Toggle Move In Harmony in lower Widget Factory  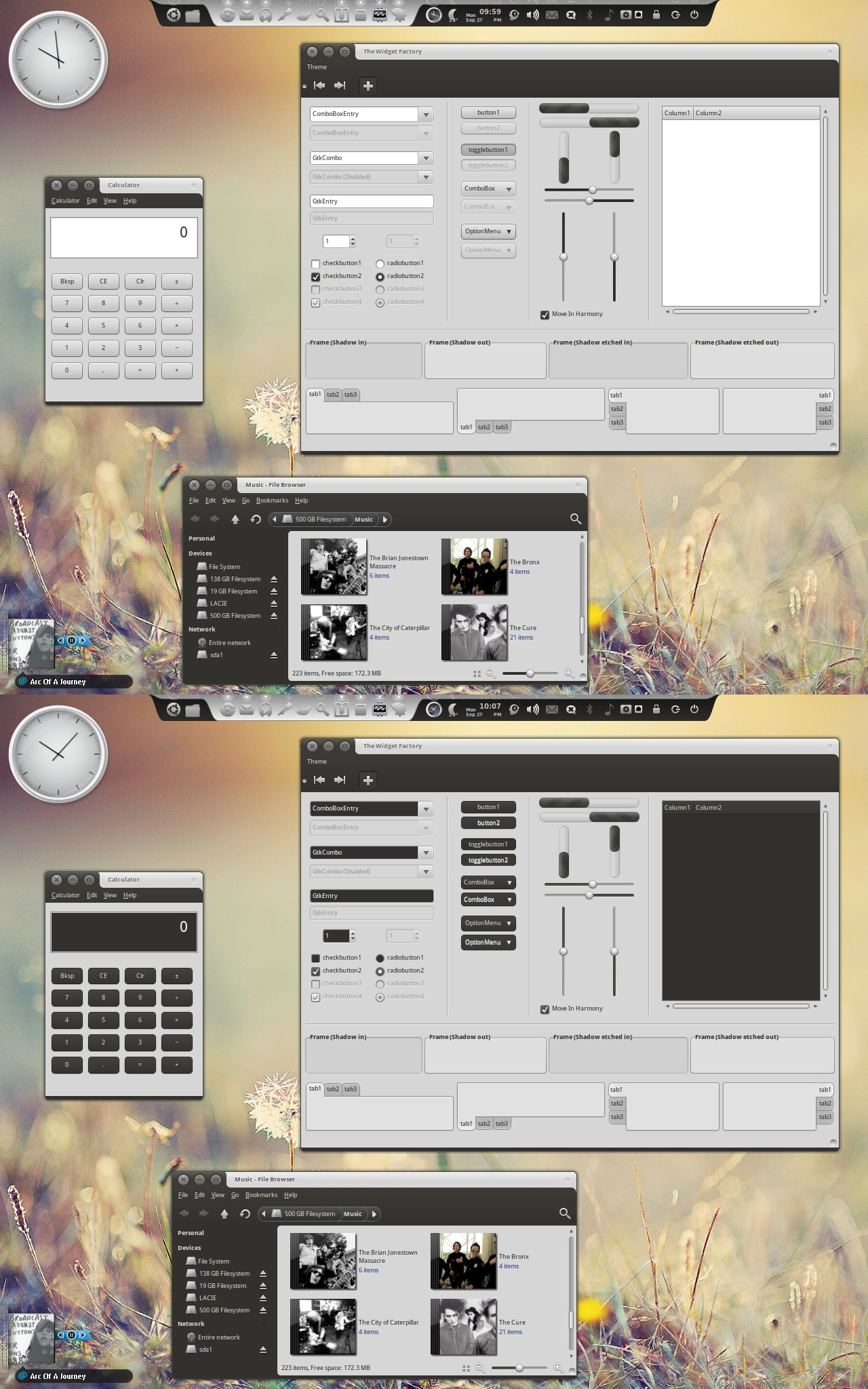545,1009
